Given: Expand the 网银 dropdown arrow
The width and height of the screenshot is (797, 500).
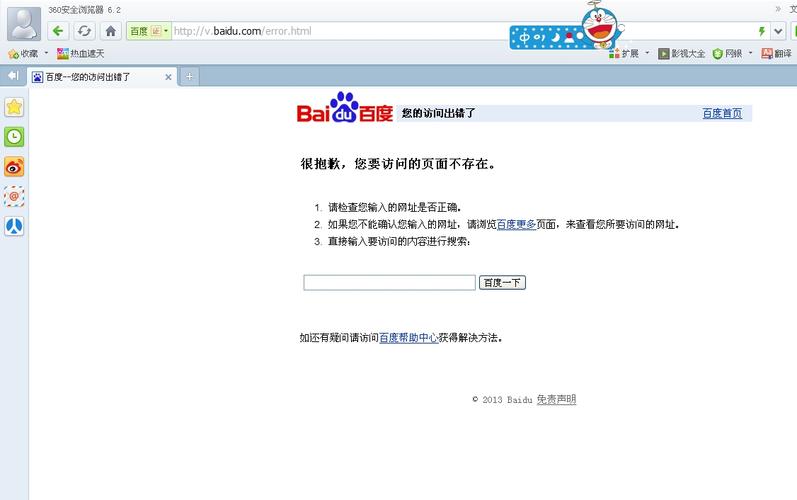Looking at the screenshot, I should pyautogui.click(x=750, y=53).
